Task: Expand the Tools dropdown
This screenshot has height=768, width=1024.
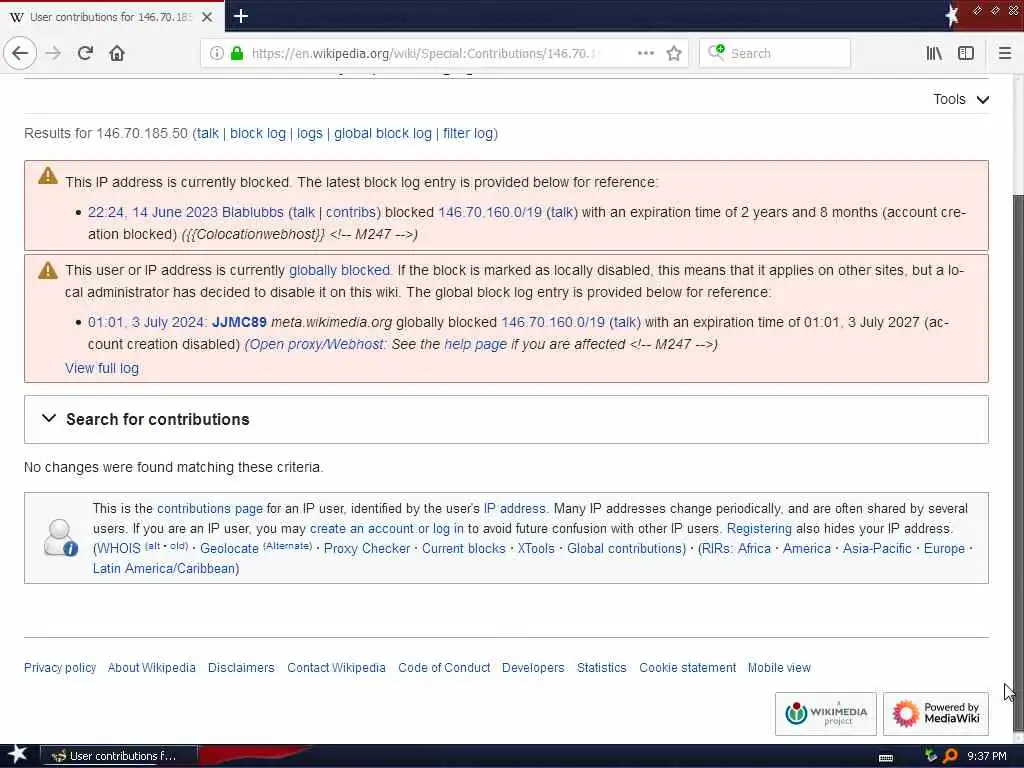Action: tap(961, 99)
